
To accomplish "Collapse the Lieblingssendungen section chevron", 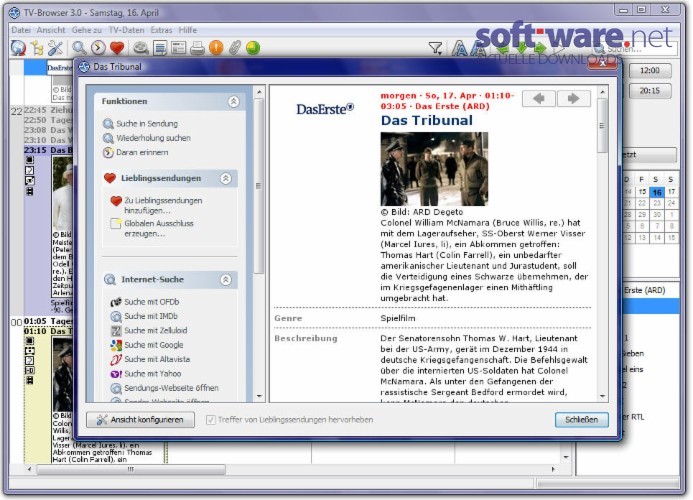I will [x=226, y=179].
